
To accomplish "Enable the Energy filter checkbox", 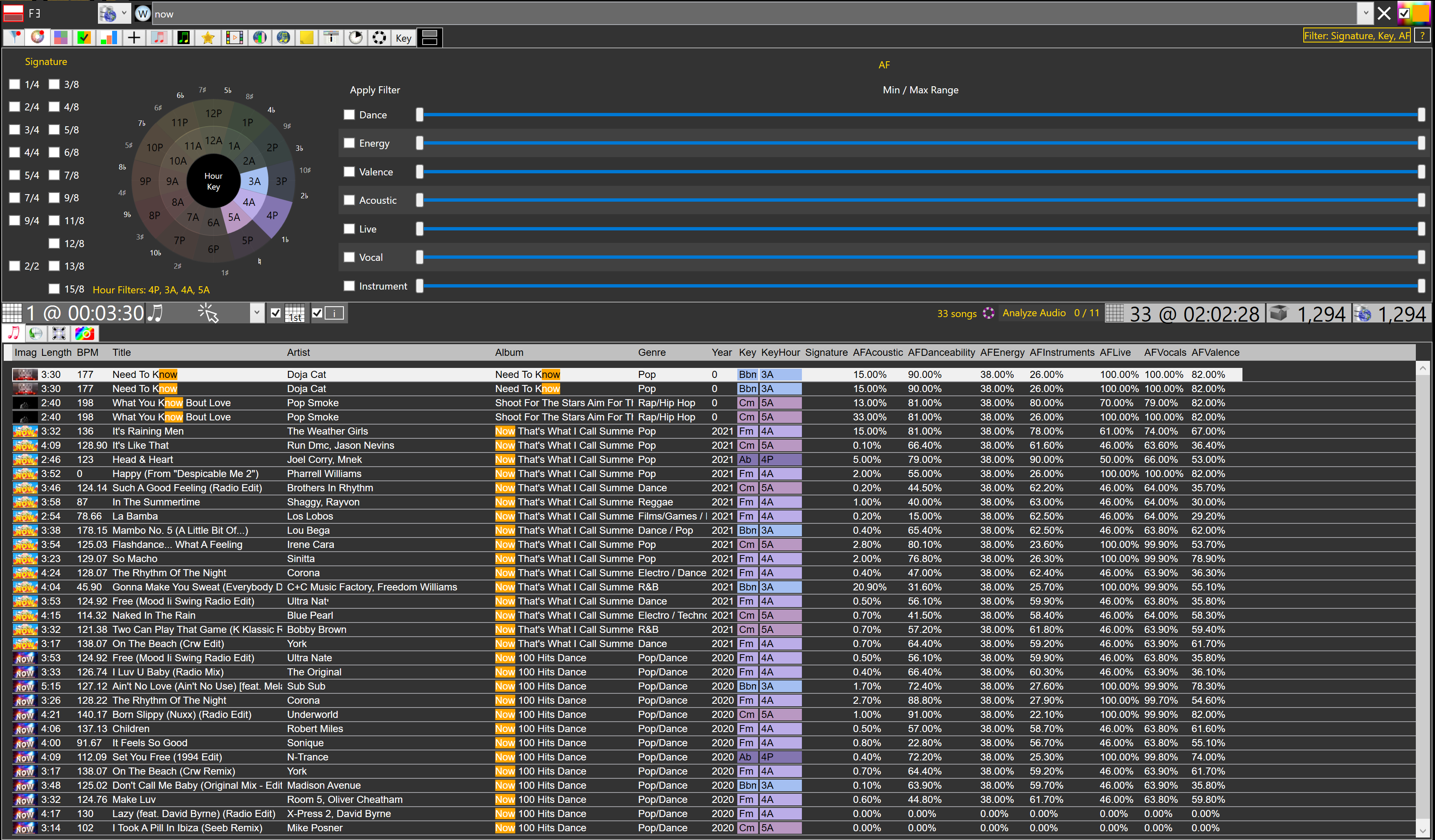I will (x=350, y=143).
